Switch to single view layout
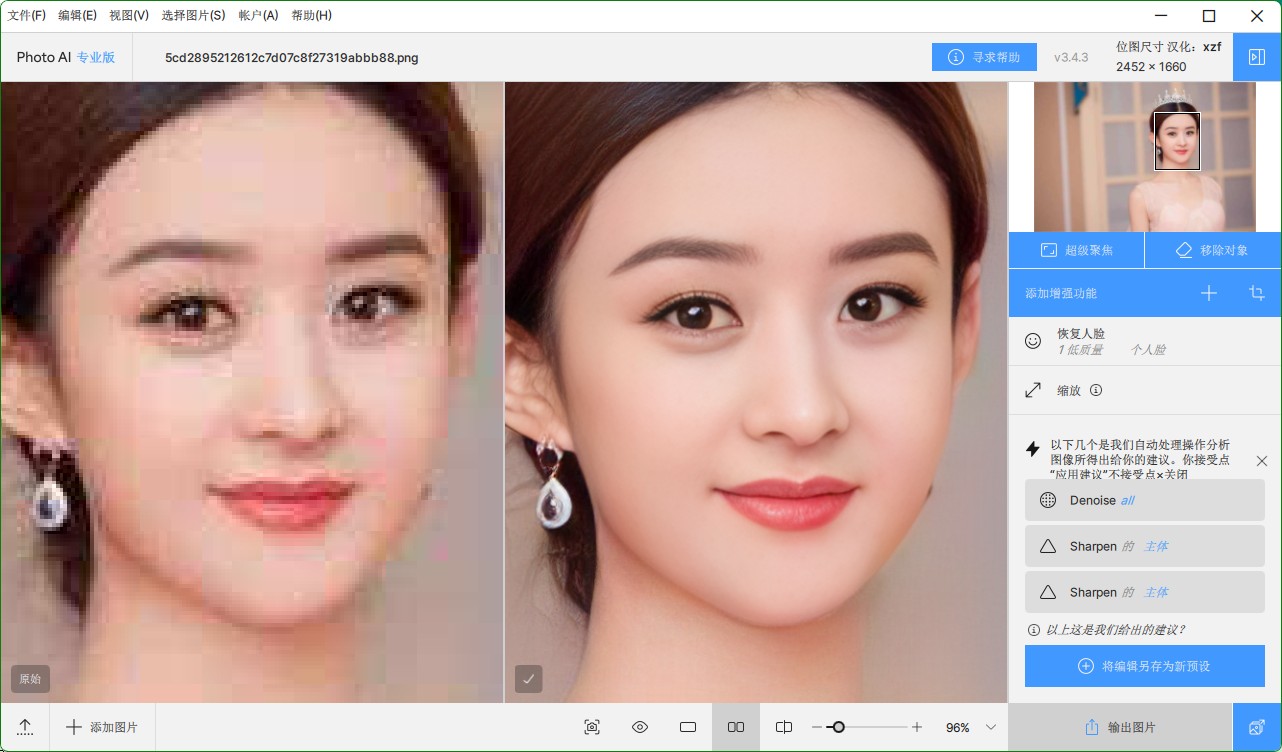This screenshot has width=1282, height=752. click(x=688, y=727)
